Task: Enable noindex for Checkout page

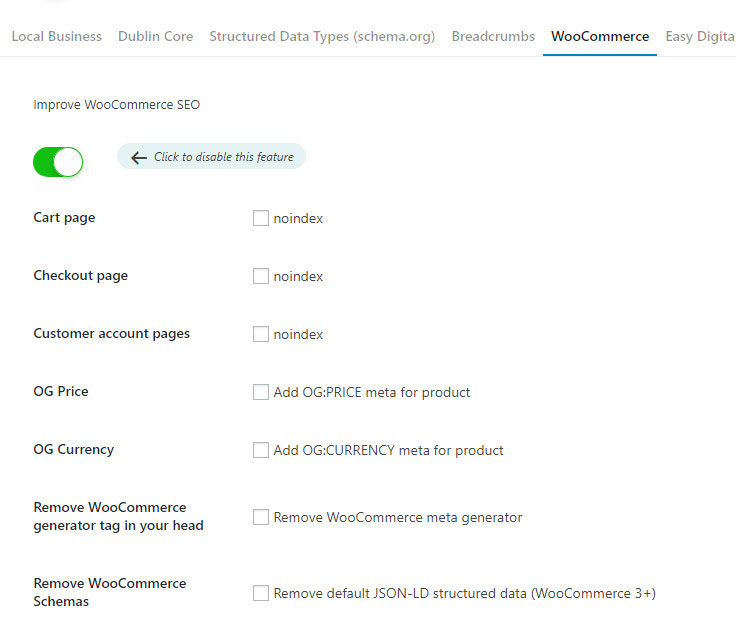Action: pyautogui.click(x=261, y=276)
